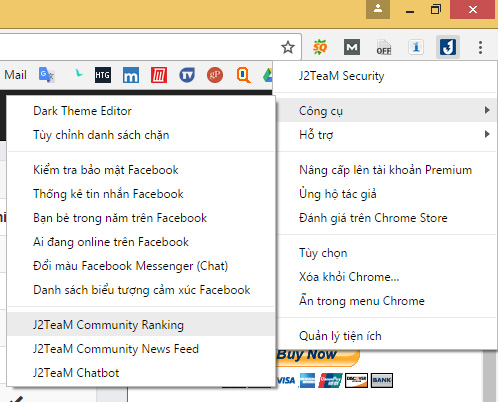The width and height of the screenshot is (498, 402).
Task: Select Bạn bè trong năm trên Facebook
Action: [x=141, y=218]
